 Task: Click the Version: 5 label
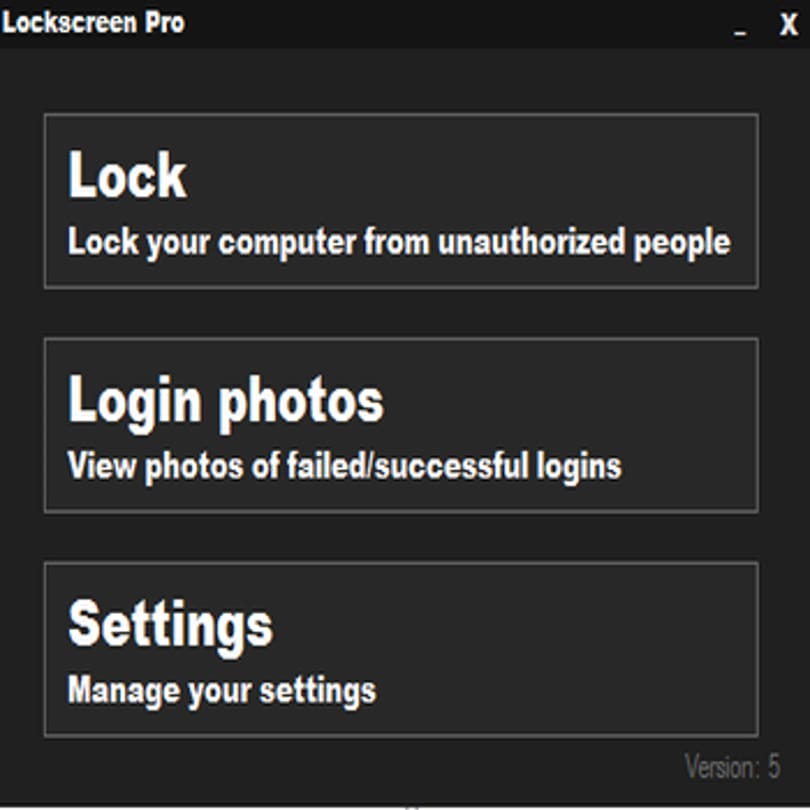pyautogui.click(x=732, y=766)
